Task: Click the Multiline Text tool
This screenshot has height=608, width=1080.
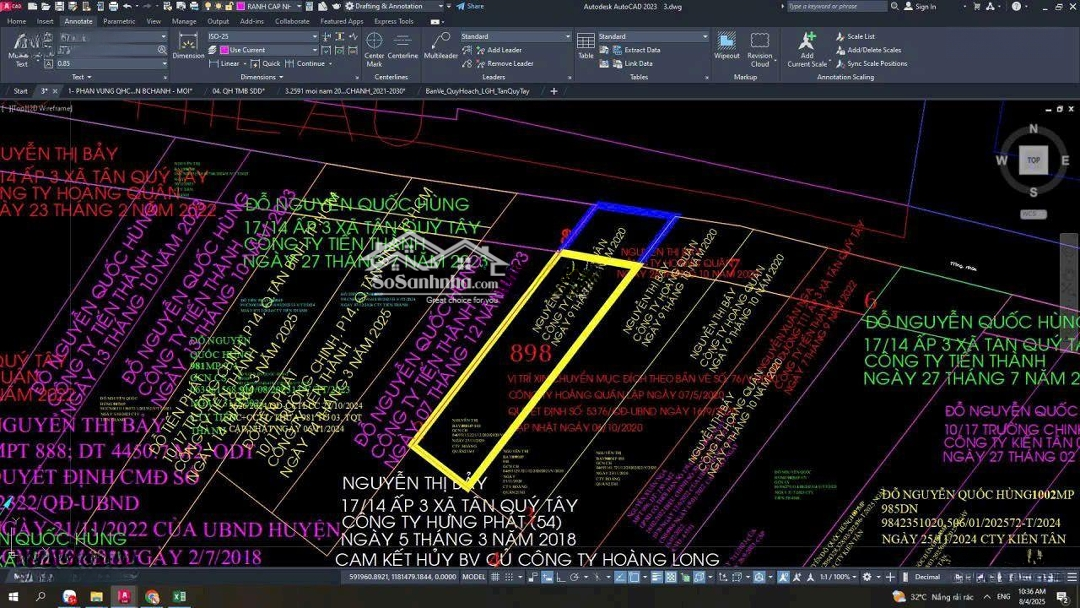Action: [21, 48]
